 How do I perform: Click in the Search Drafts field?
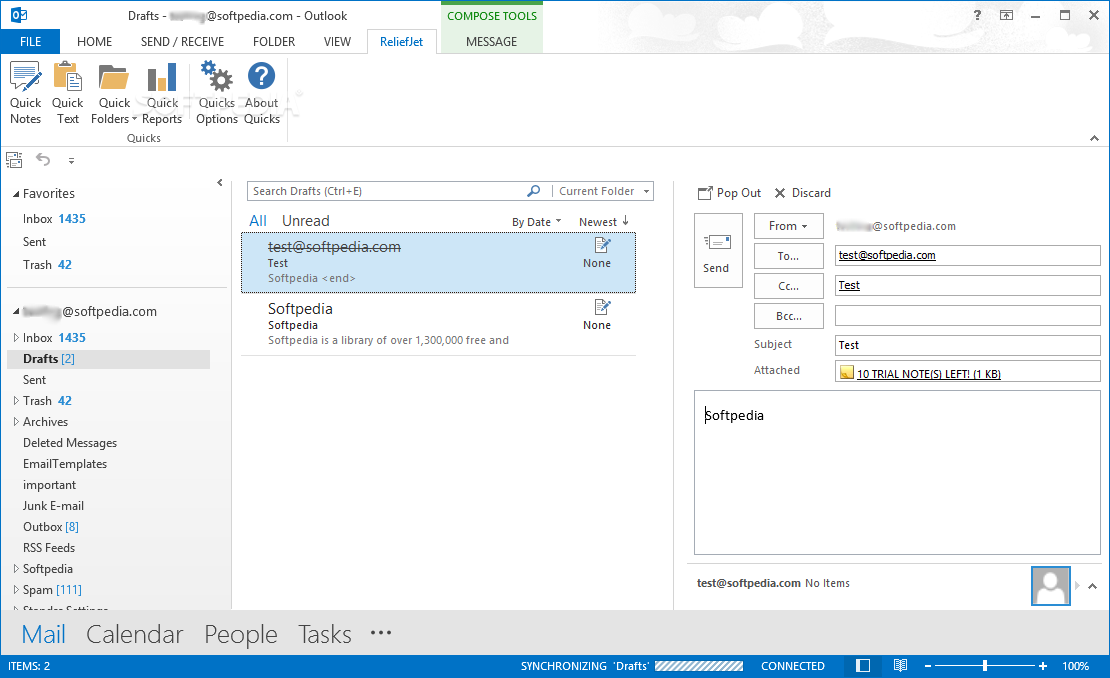(386, 191)
